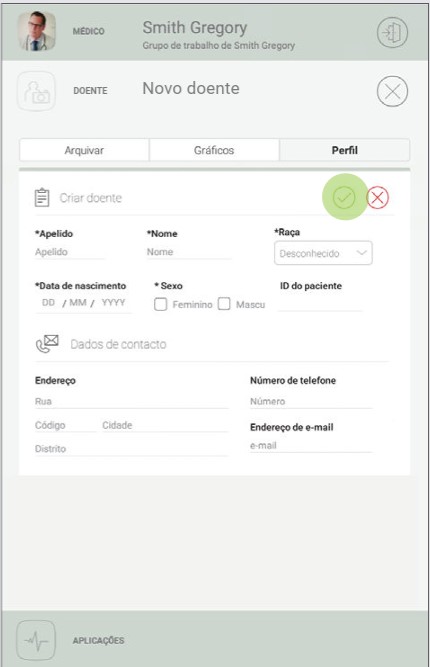Click the Grupo de trabalho de Smith Gregory text
Image resolution: width=430 pixels, height=667 pixels.
[219, 46]
